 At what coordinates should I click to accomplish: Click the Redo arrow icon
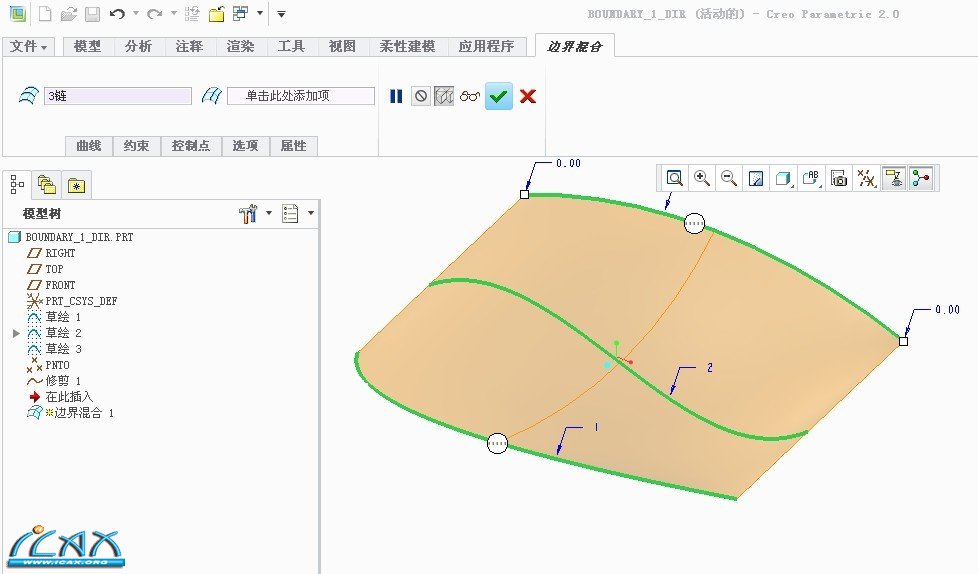(x=154, y=14)
